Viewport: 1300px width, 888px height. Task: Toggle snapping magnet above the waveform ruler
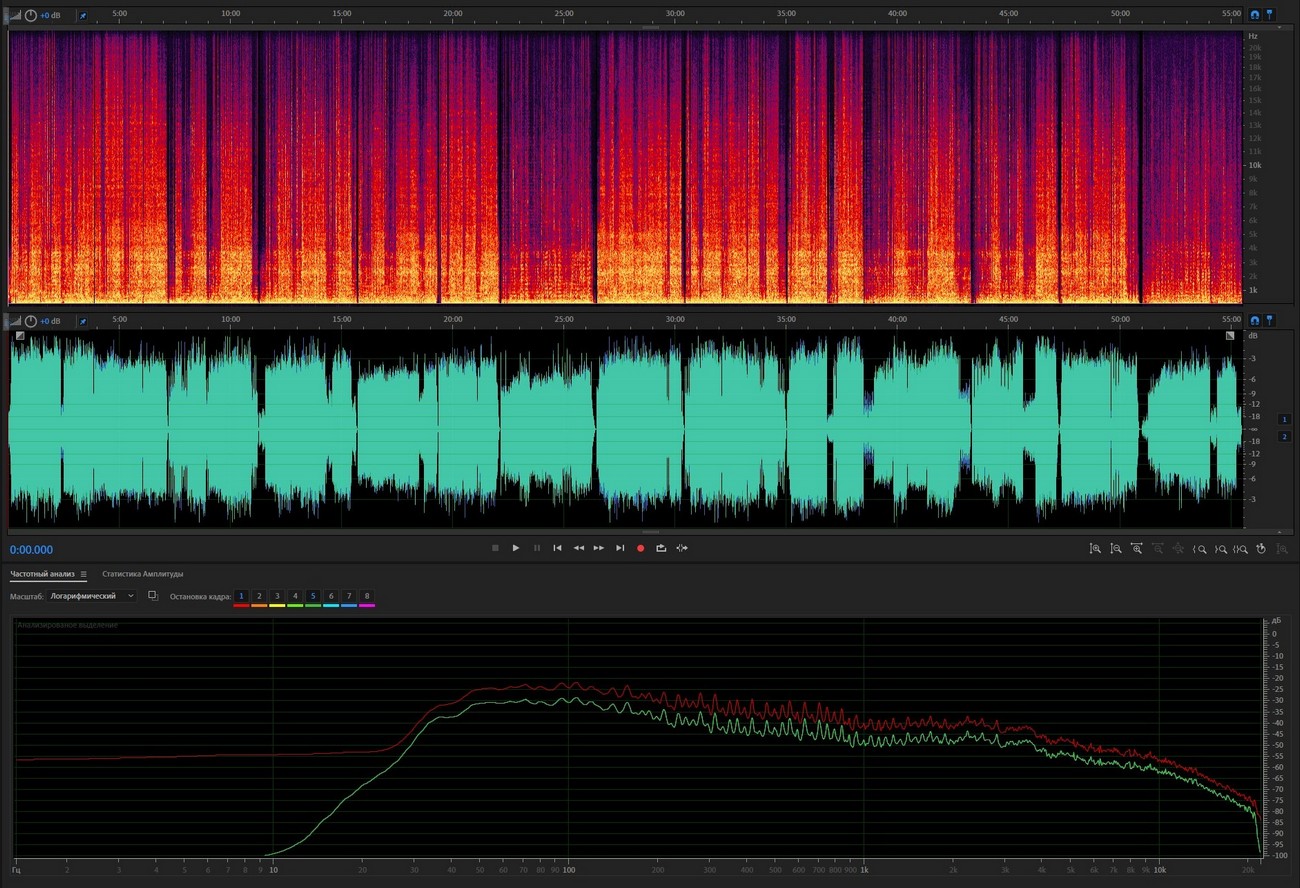click(1254, 321)
